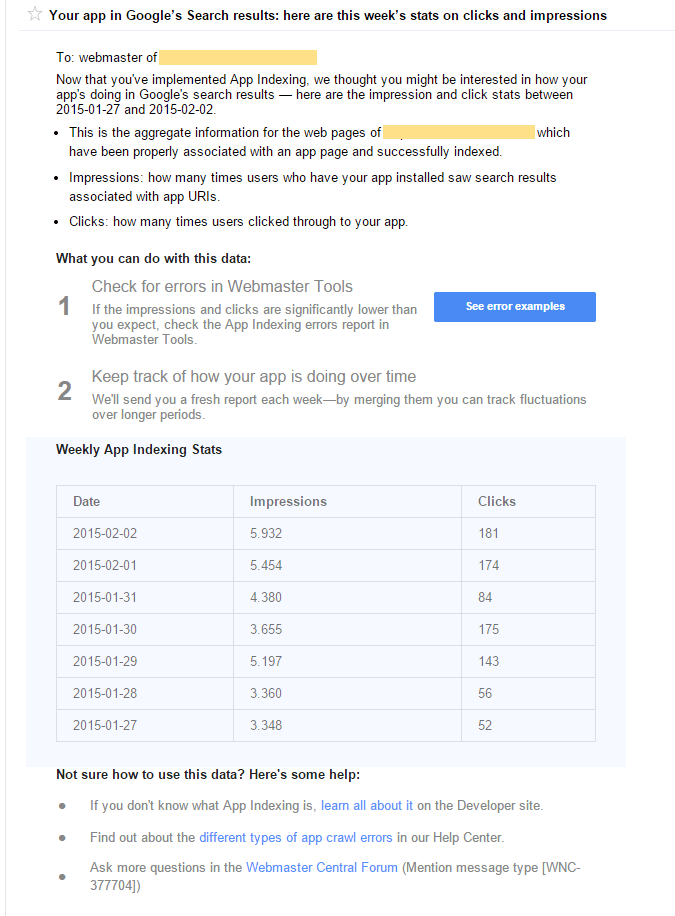Click the step 2 number marker

pyautogui.click(x=63, y=390)
